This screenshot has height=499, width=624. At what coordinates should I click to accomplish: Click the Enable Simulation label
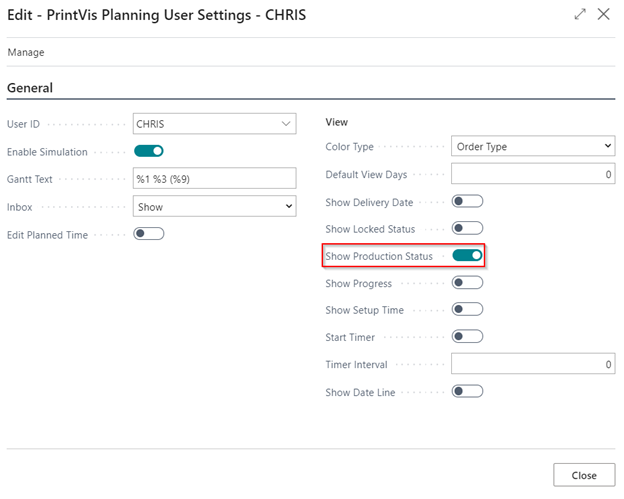click(47, 152)
